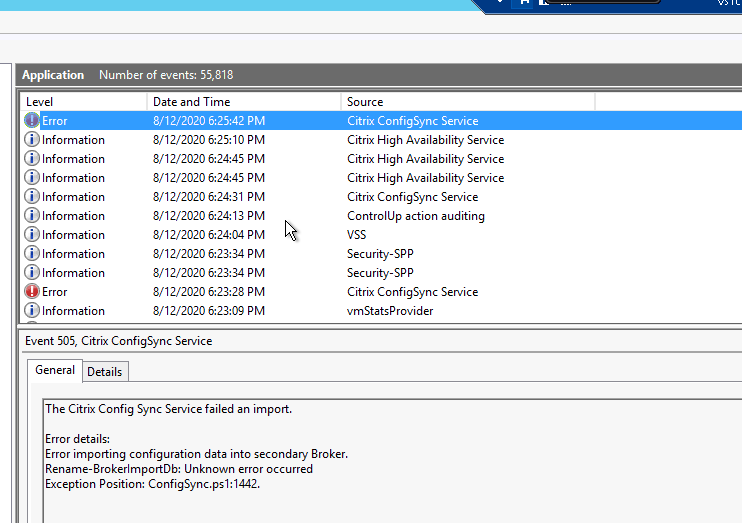Click the 8/12/2020 6:23:09 PM date cell
The image size is (742, 523).
tap(209, 310)
